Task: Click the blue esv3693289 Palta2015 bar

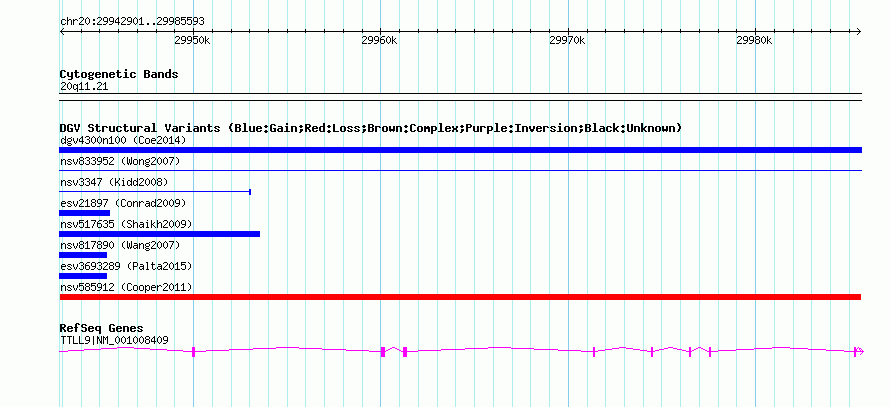Action: point(83,276)
